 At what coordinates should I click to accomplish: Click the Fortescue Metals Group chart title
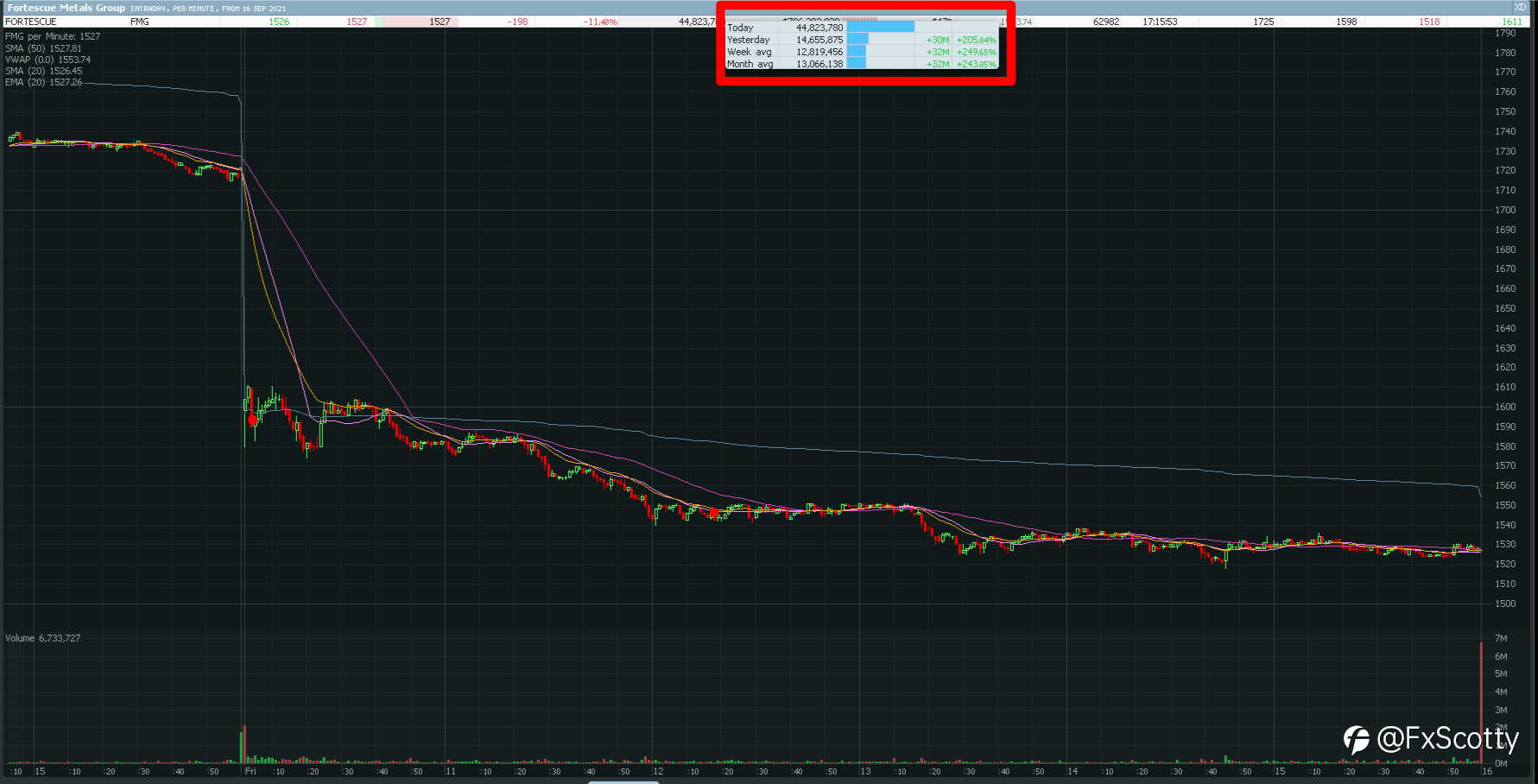click(66, 8)
